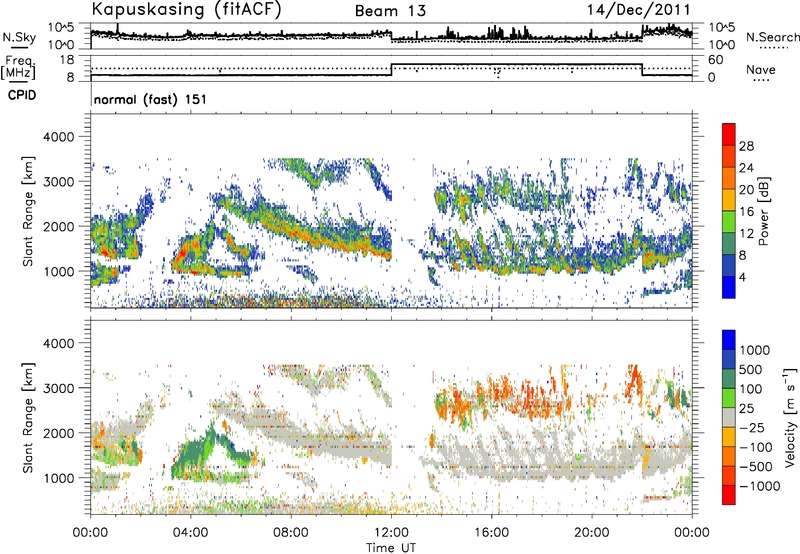Click the dark green 100–500 Velocity colorbar segment
Screen dimensions: 800x554
click(729, 379)
